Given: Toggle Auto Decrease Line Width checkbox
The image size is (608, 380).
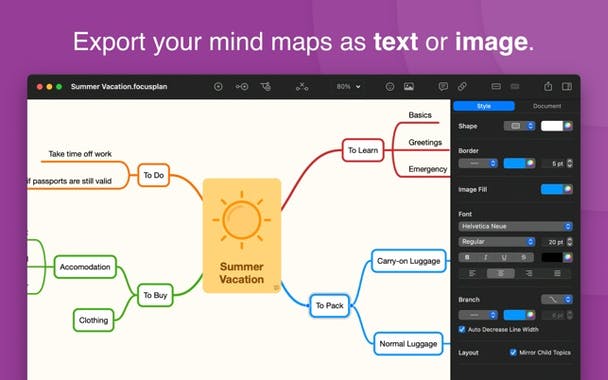Looking at the screenshot, I should (462, 329).
